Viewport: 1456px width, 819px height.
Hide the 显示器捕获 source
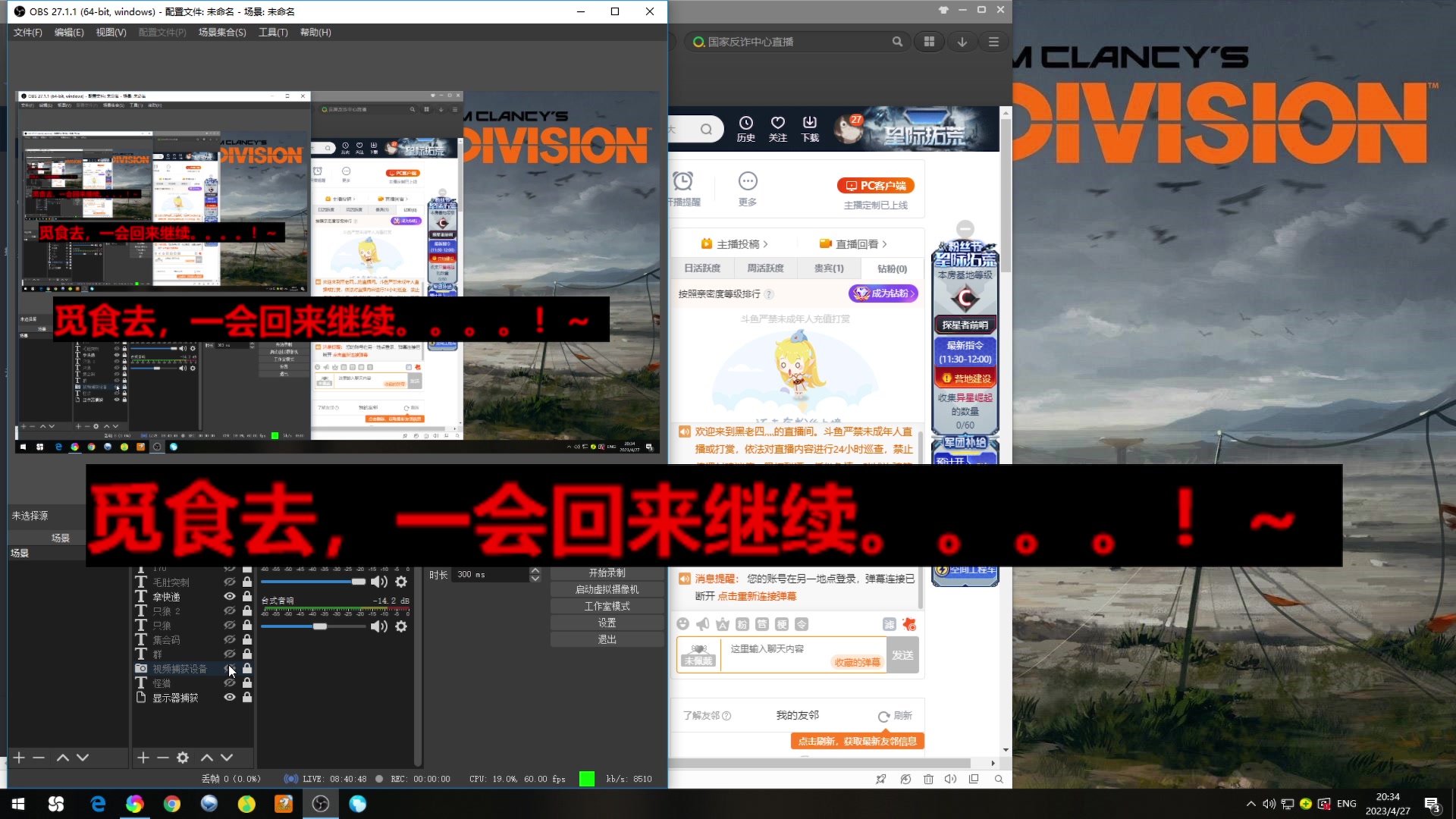(229, 697)
